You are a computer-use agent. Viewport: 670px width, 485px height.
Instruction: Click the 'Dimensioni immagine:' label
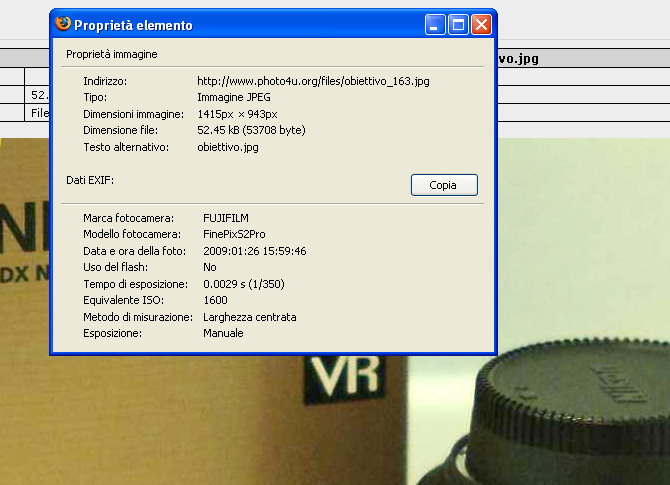[x=133, y=114]
